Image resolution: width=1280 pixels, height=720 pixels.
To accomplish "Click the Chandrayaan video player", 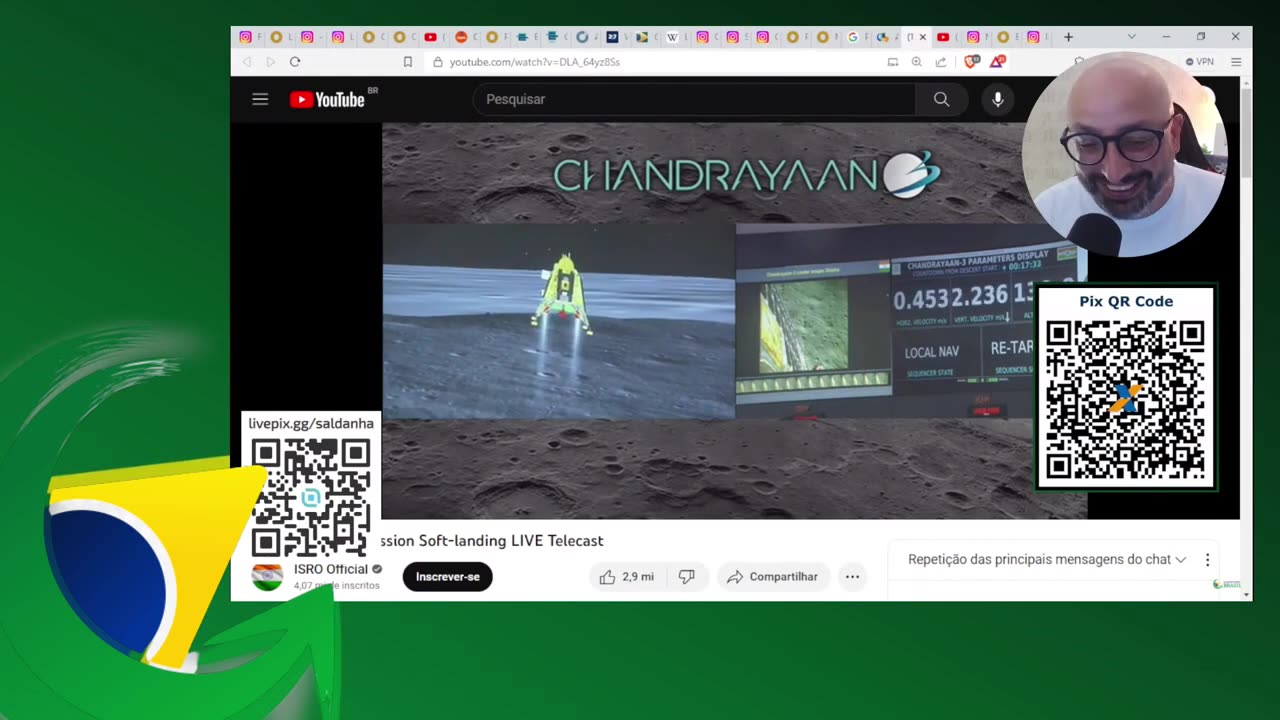I will [x=734, y=320].
